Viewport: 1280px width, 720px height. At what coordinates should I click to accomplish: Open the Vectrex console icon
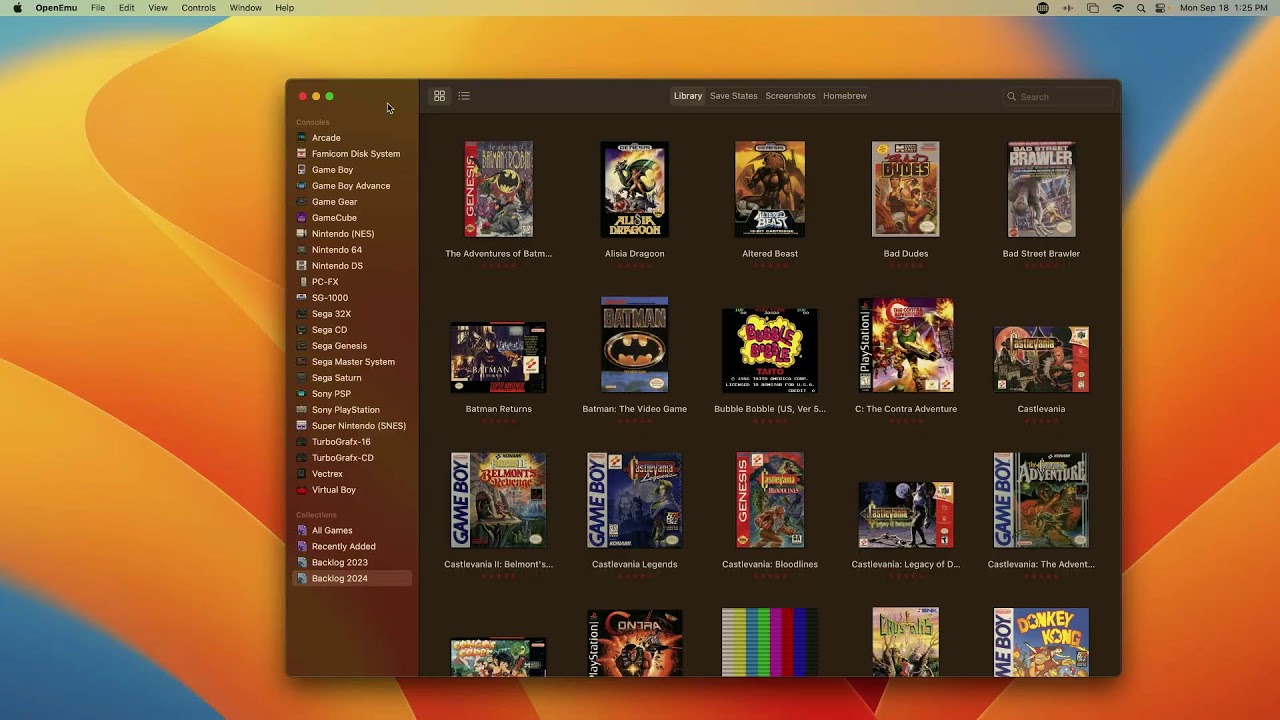click(302, 474)
